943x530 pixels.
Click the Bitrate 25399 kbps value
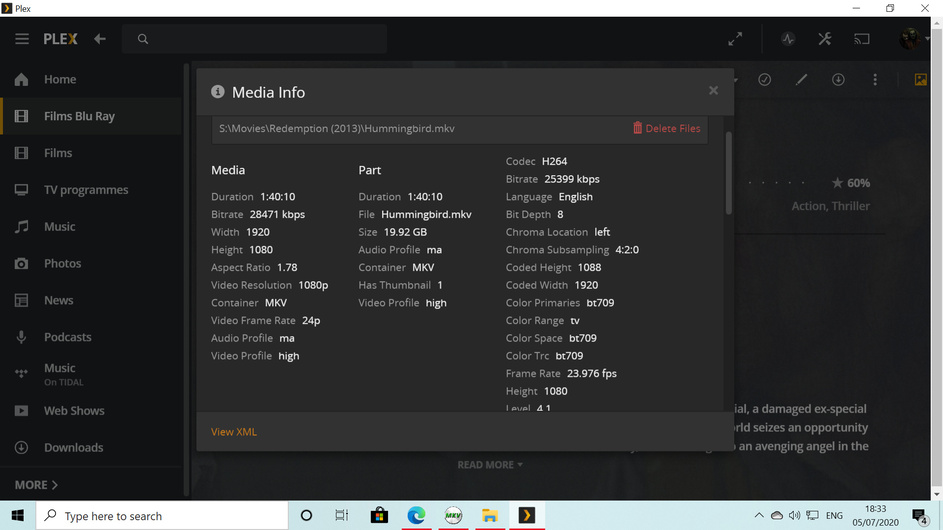point(572,179)
